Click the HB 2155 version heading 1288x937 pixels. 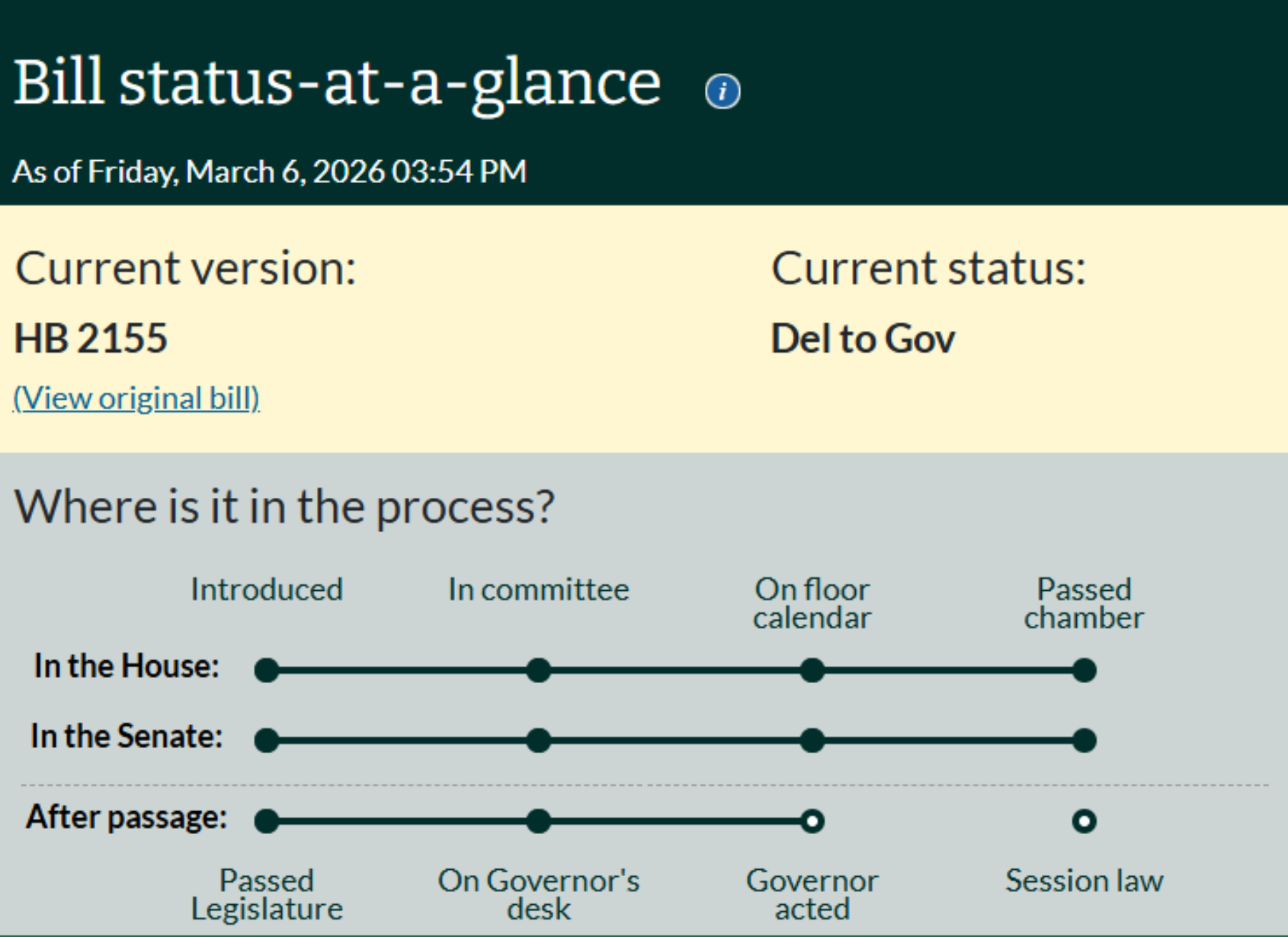(x=91, y=339)
